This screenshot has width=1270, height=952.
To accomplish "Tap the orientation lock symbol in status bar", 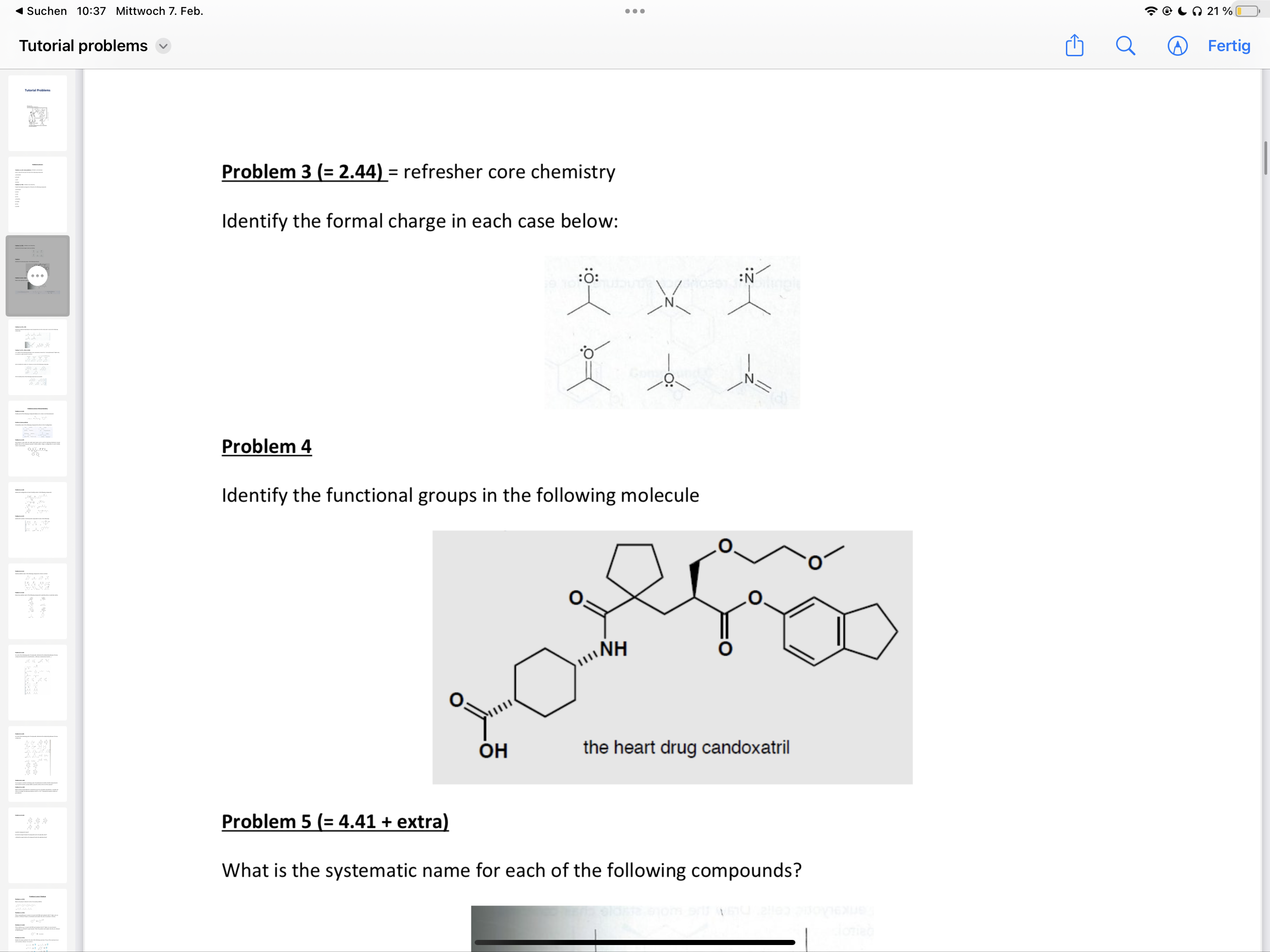I will click(x=1167, y=10).
